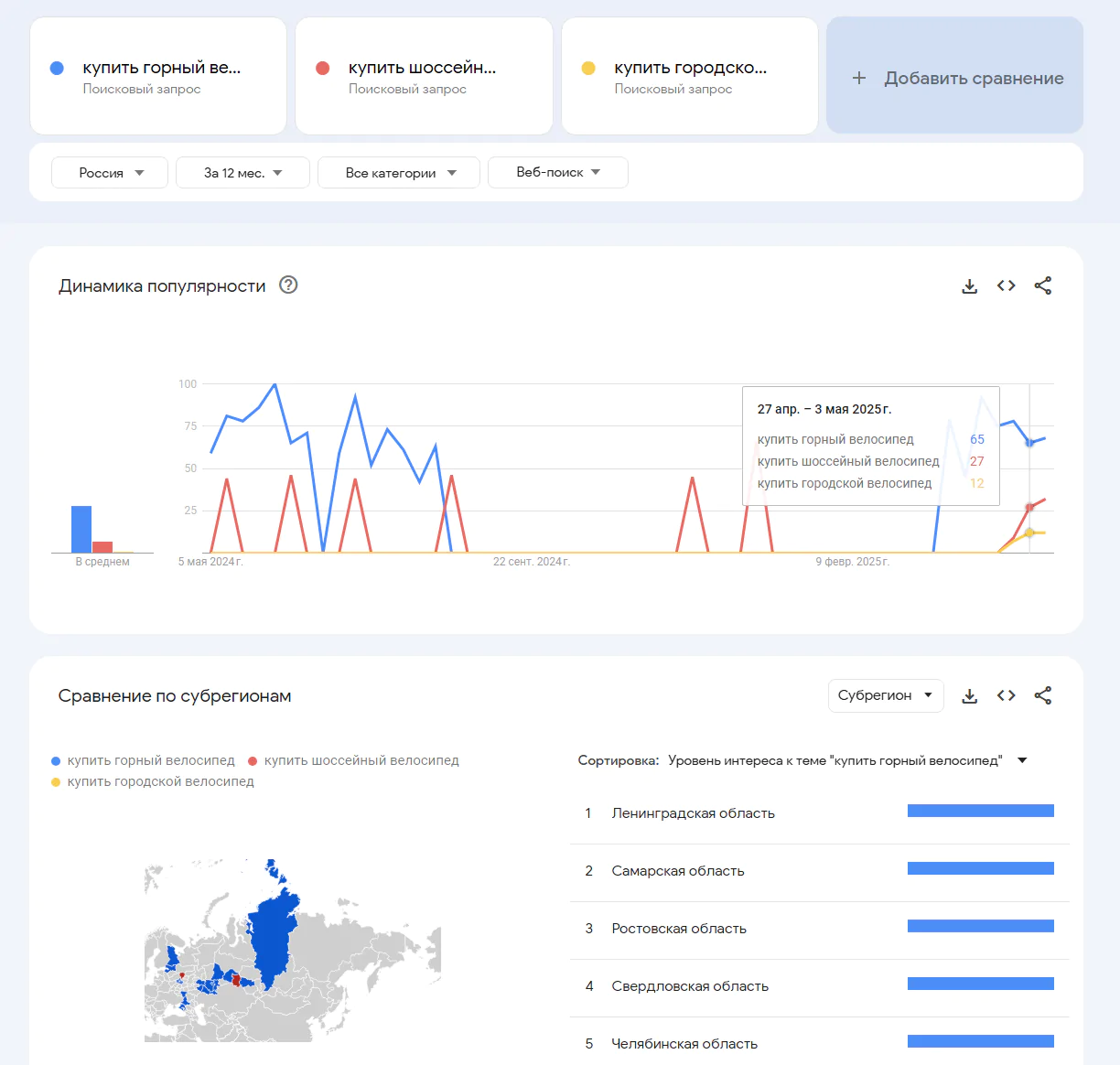Click tooltip value 65 for горный велосипед
Screen dimensions: 1120x1065
(x=977, y=439)
